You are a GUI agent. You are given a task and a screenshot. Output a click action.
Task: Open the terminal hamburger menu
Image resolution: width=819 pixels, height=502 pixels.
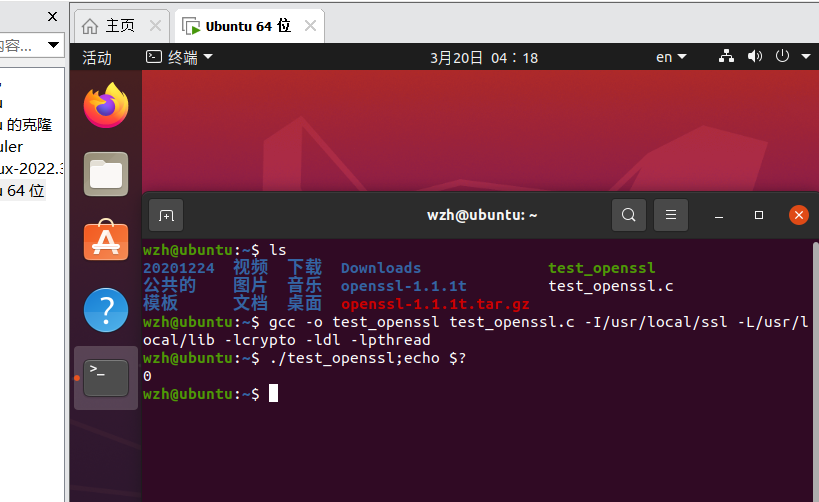671,215
